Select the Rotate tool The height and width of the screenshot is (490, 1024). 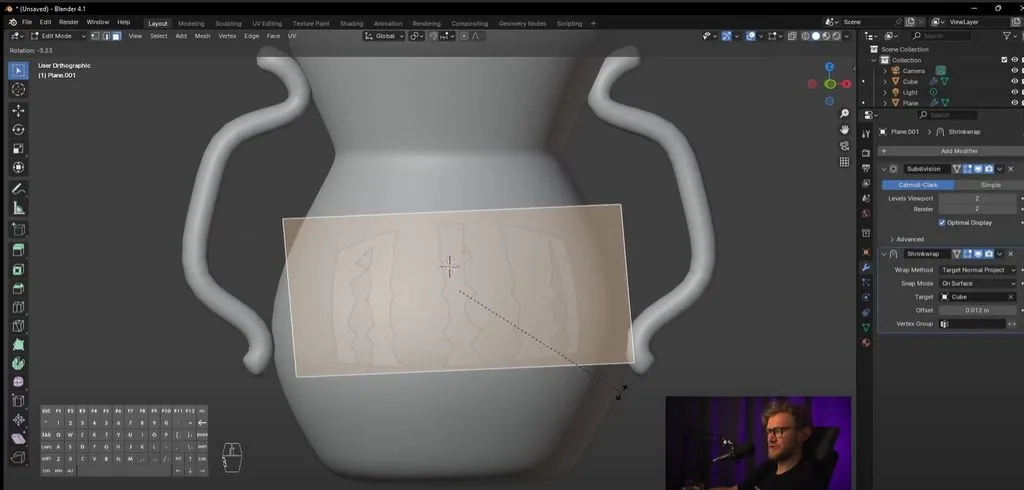(x=18, y=129)
